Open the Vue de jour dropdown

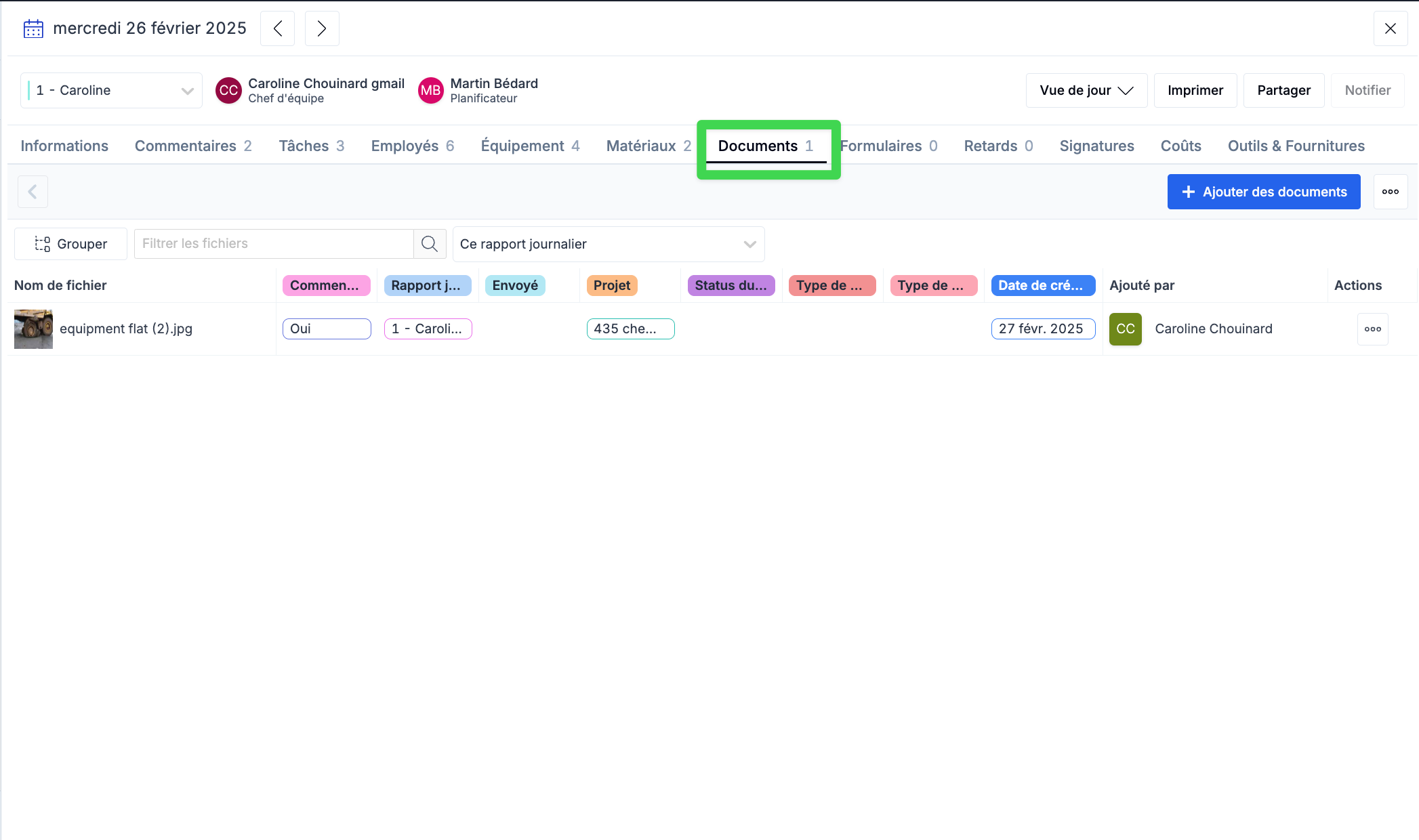[1086, 90]
